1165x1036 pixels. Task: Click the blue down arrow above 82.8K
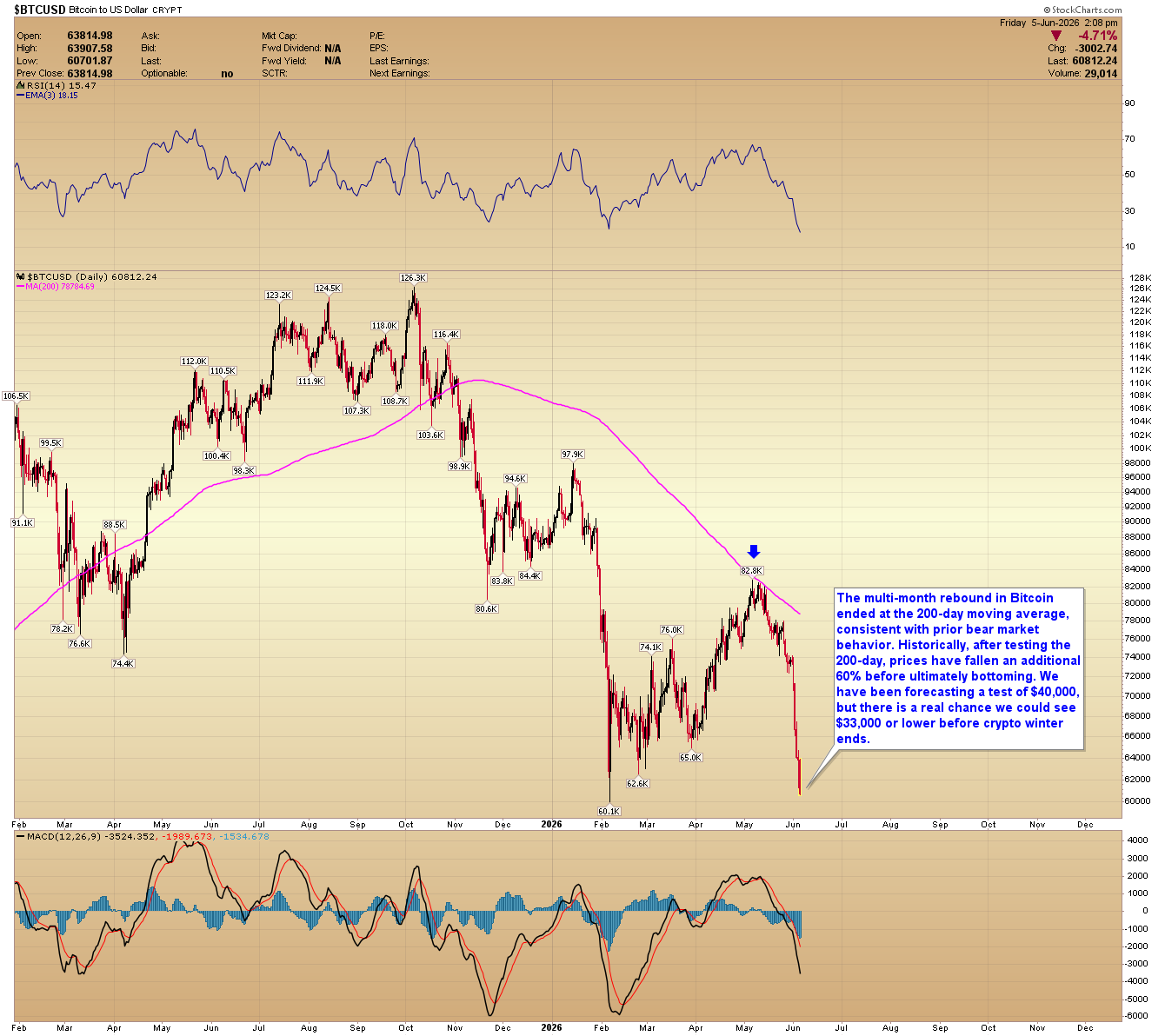[754, 552]
